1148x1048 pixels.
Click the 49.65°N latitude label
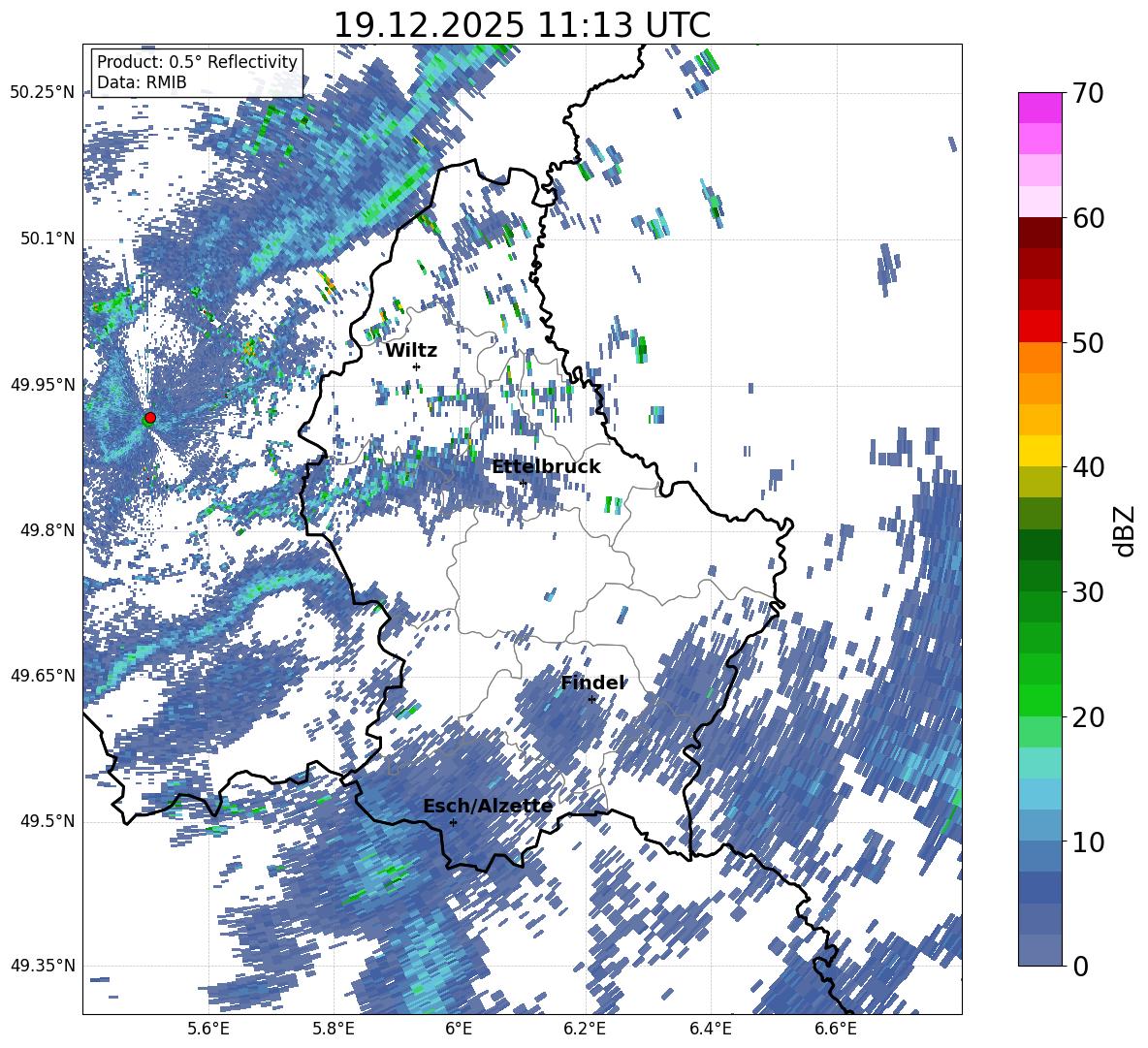tap(43, 676)
